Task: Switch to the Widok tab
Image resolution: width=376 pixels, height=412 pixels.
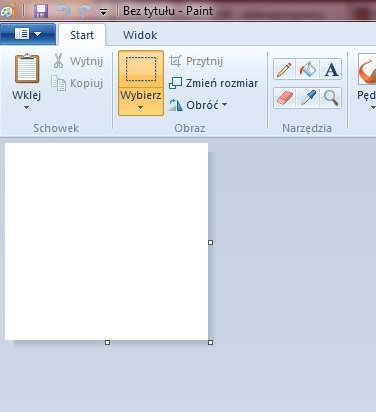Action: point(140,35)
